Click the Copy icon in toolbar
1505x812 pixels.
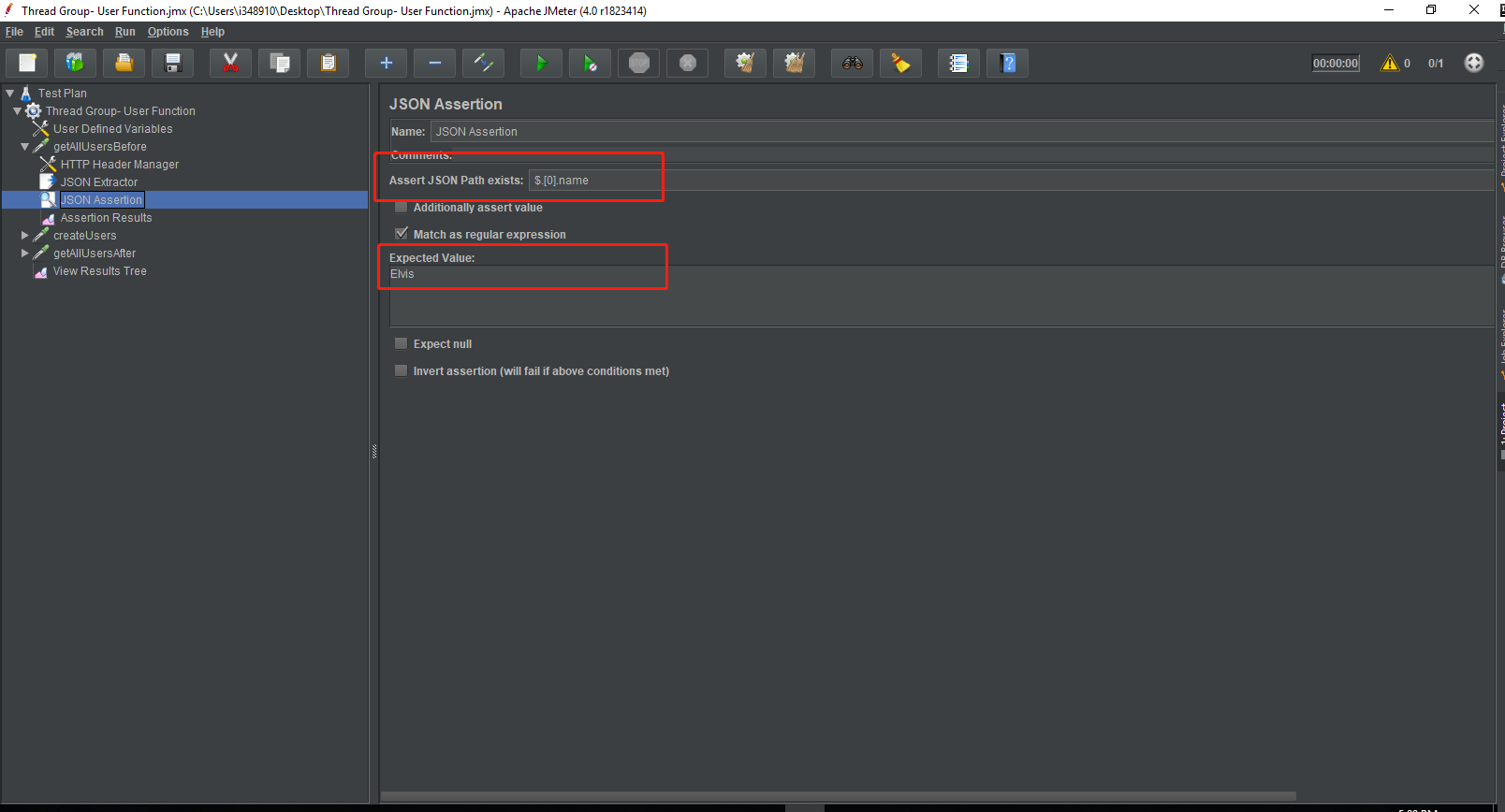279,63
